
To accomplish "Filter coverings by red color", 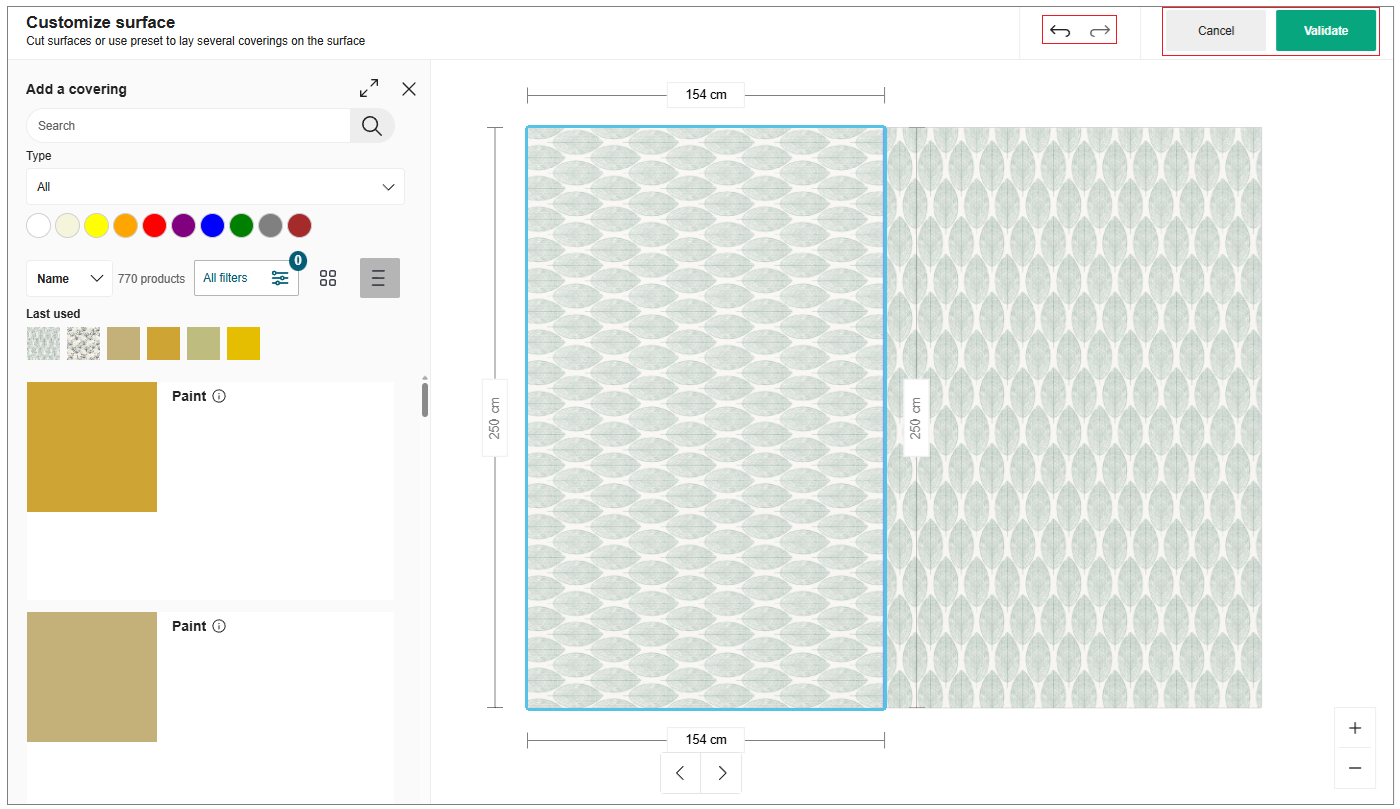I will [154, 225].
